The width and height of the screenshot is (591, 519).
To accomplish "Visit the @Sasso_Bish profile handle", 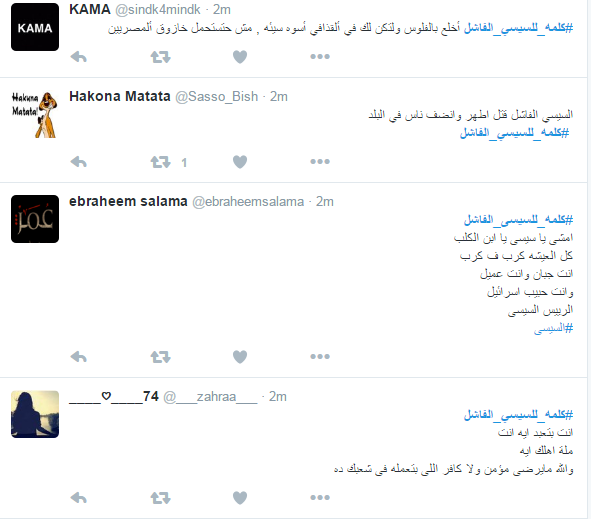I will pos(217,96).
